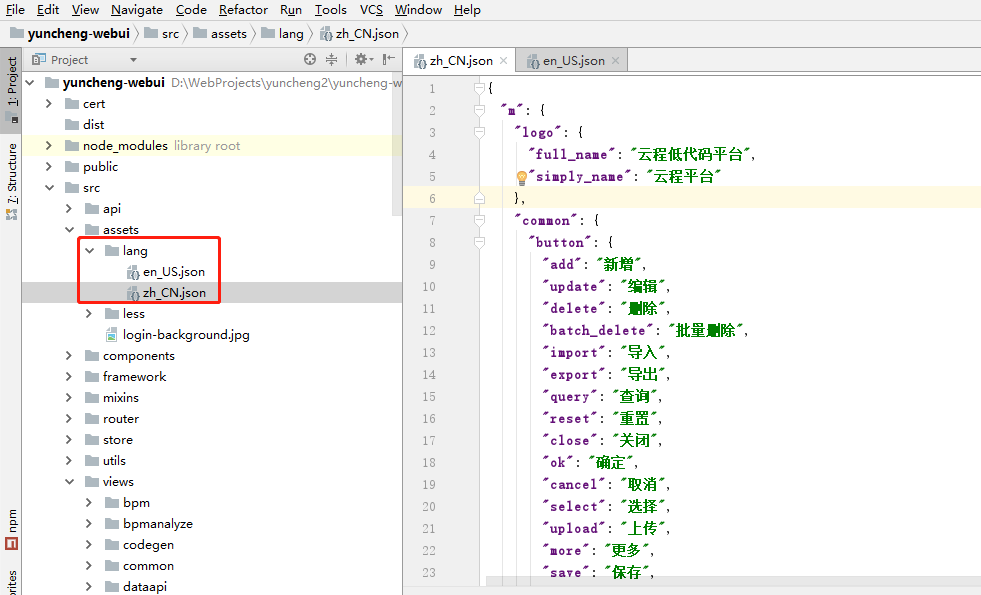Expand the components folder
Screen dimensions: 981x595
(x=69, y=355)
